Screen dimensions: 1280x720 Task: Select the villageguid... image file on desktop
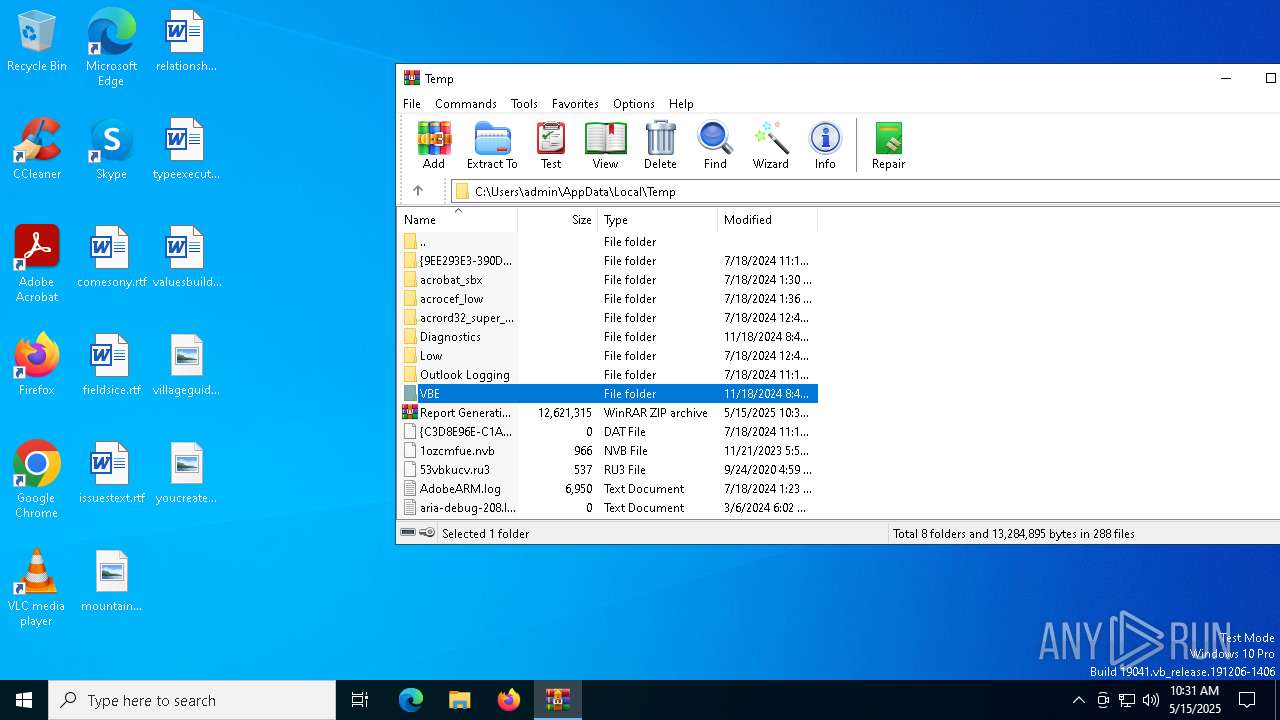pos(186,365)
